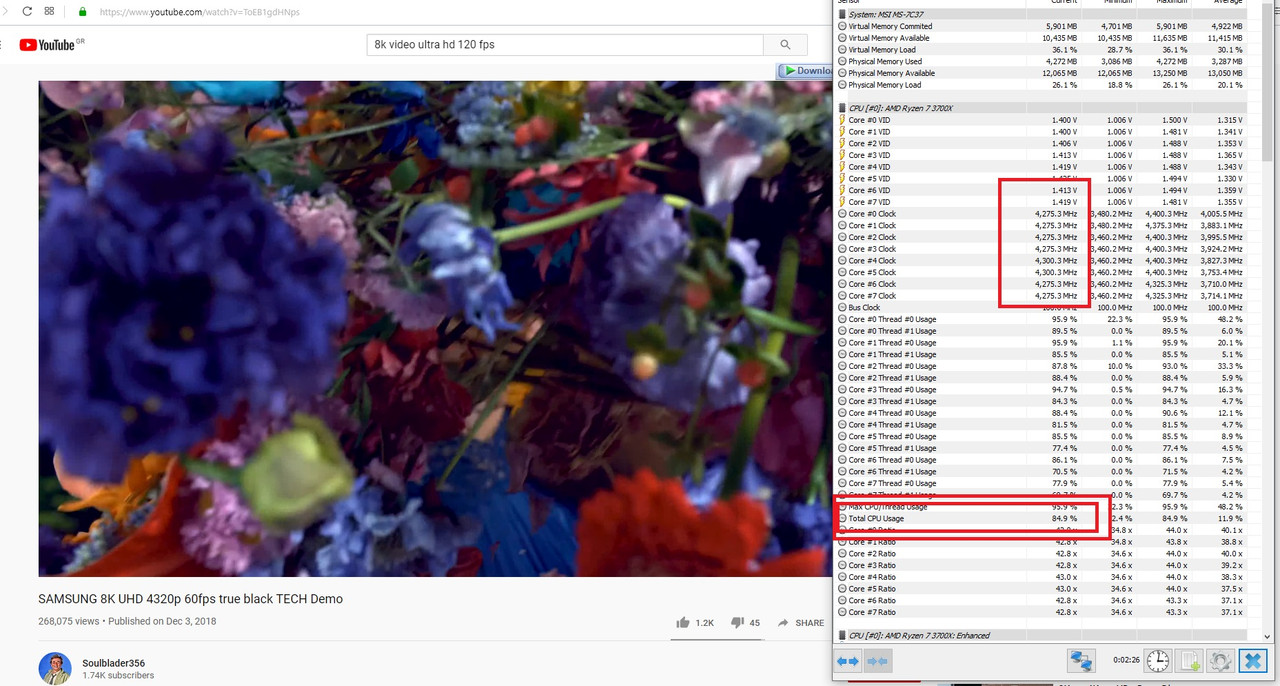Select the Physical Memory Used row

[1041, 61]
